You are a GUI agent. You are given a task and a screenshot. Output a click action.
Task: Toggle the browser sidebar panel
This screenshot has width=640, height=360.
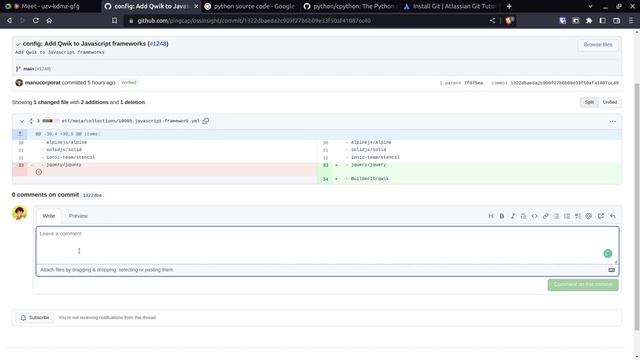tap(602, 20)
